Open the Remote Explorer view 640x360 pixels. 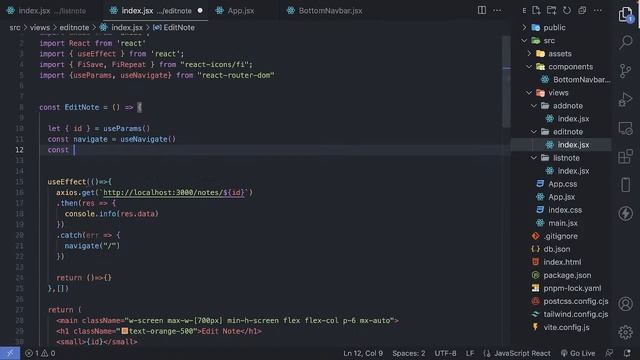click(625, 128)
